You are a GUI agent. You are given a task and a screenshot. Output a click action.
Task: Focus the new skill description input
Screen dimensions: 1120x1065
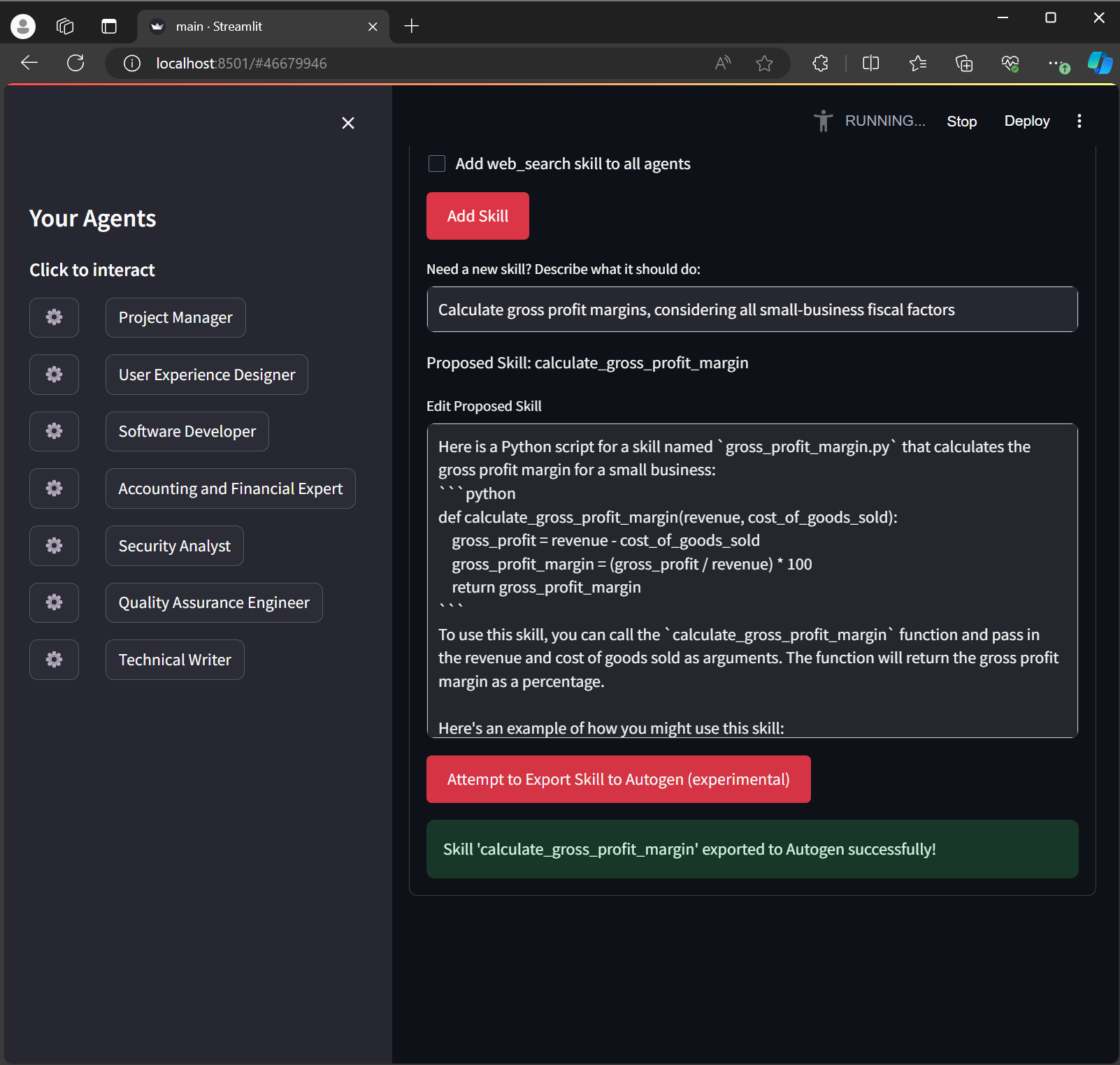point(752,310)
